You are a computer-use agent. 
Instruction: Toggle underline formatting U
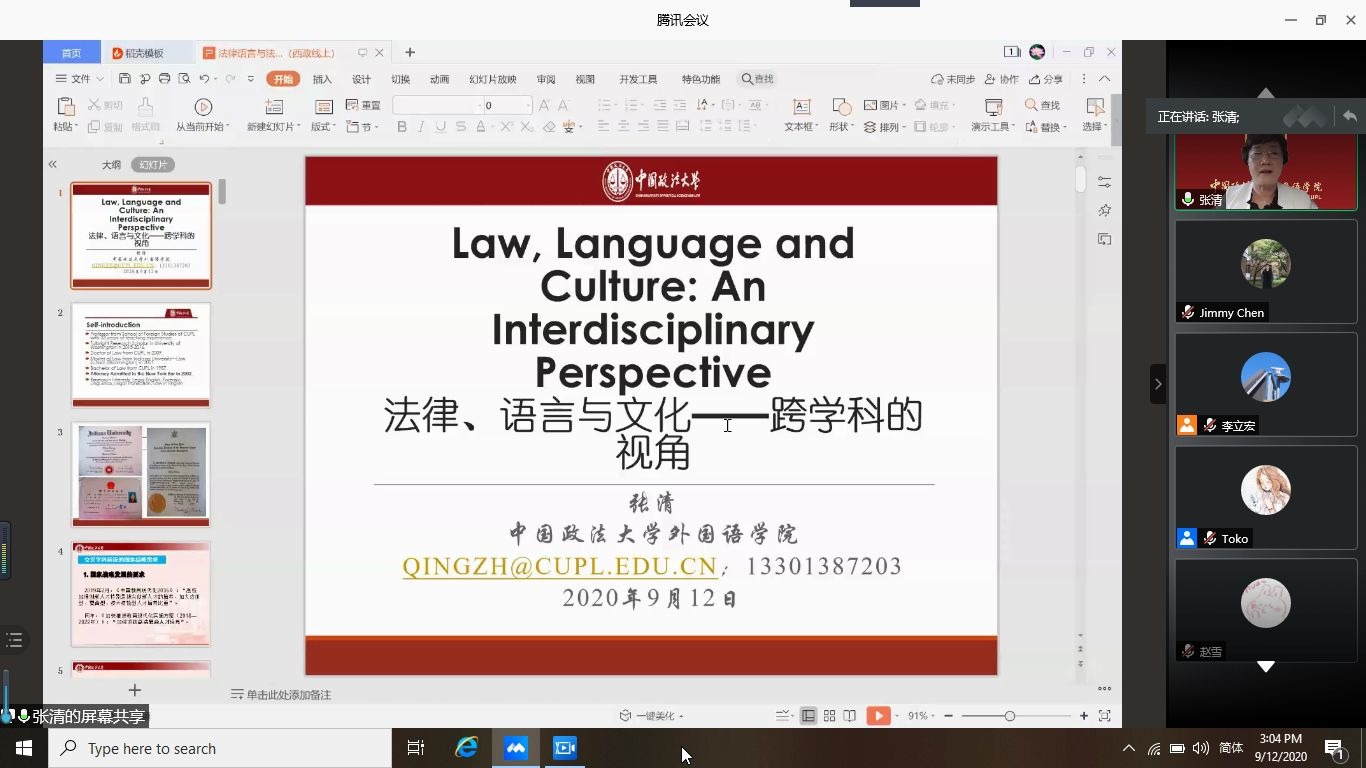[441, 127]
